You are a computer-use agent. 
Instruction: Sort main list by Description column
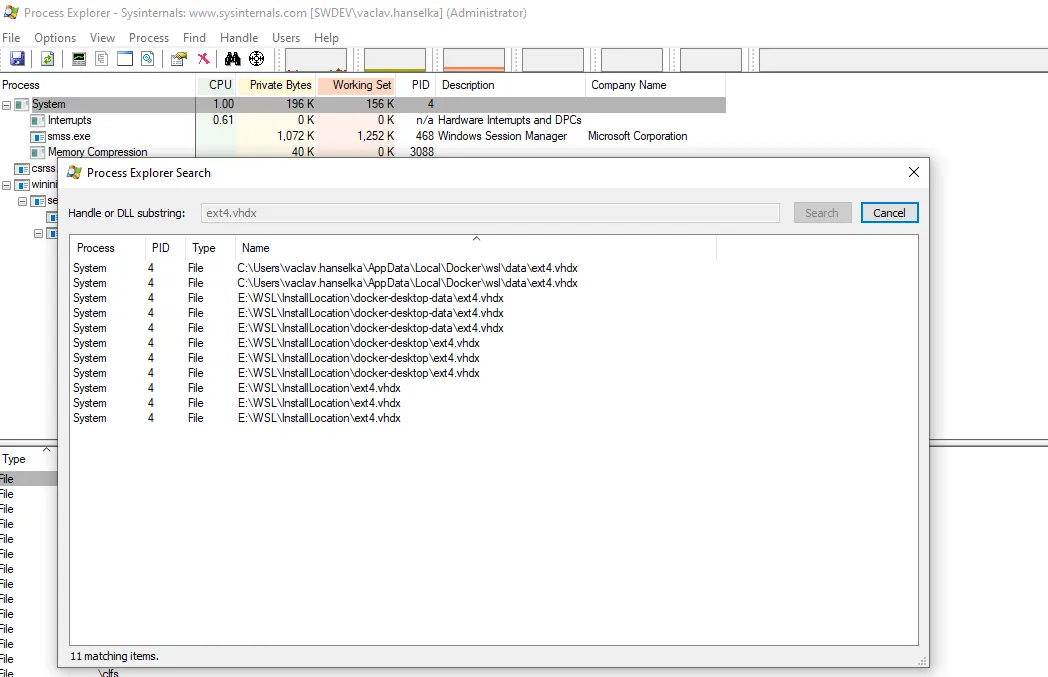tap(511, 85)
